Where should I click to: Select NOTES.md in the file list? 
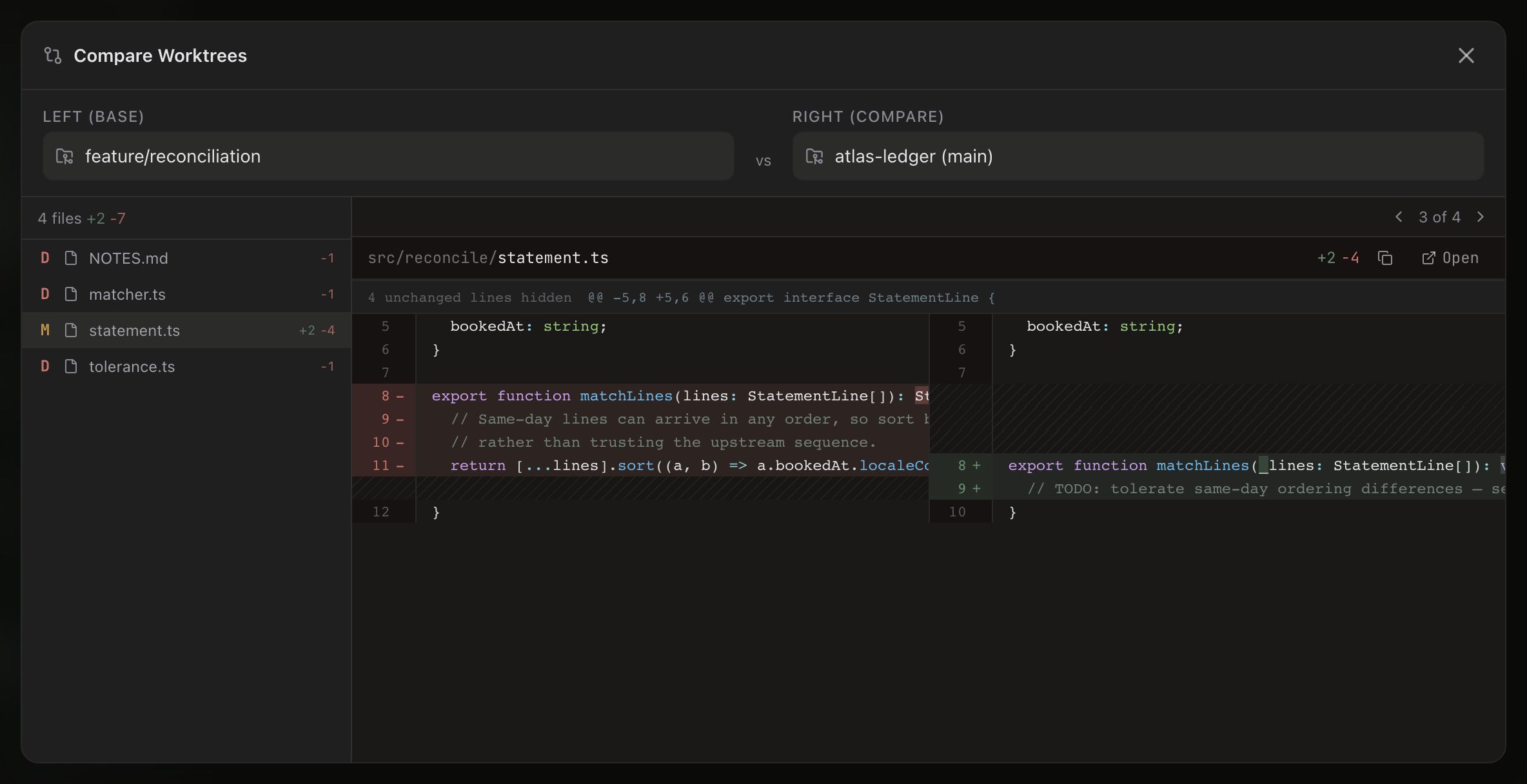coord(186,258)
